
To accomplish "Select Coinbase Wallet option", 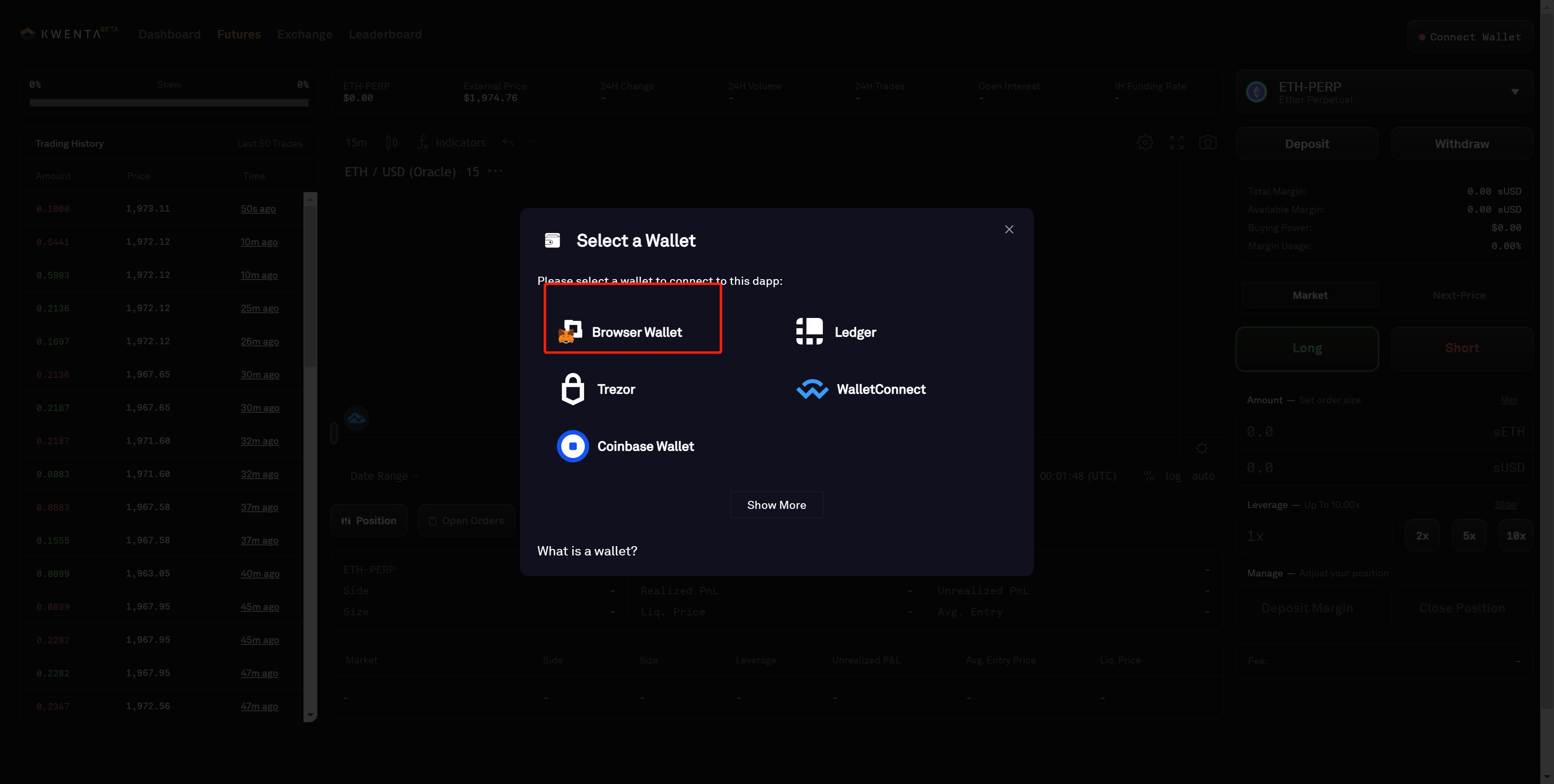I will pyautogui.click(x=626, y=446).
